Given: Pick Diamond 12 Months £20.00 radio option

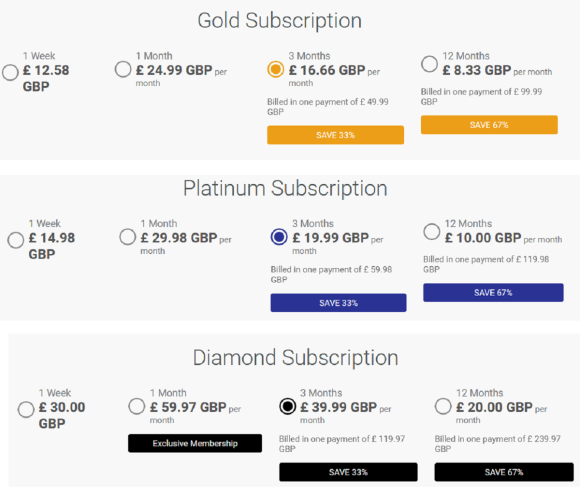Looking at the screenshot, I should click(x=443, y=406).
